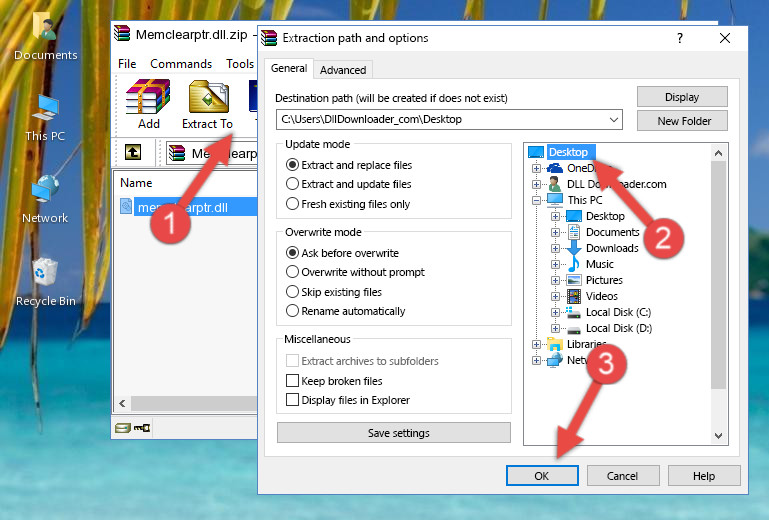Click the Save settings button
The image size is (769, 520).
394,433
